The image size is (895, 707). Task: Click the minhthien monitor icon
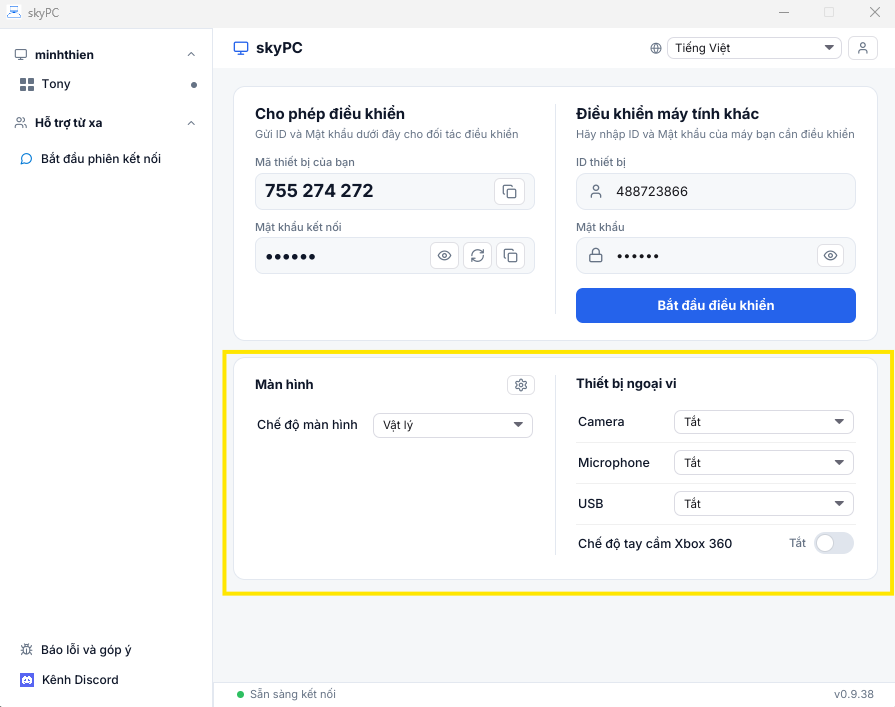pos(21,55)
